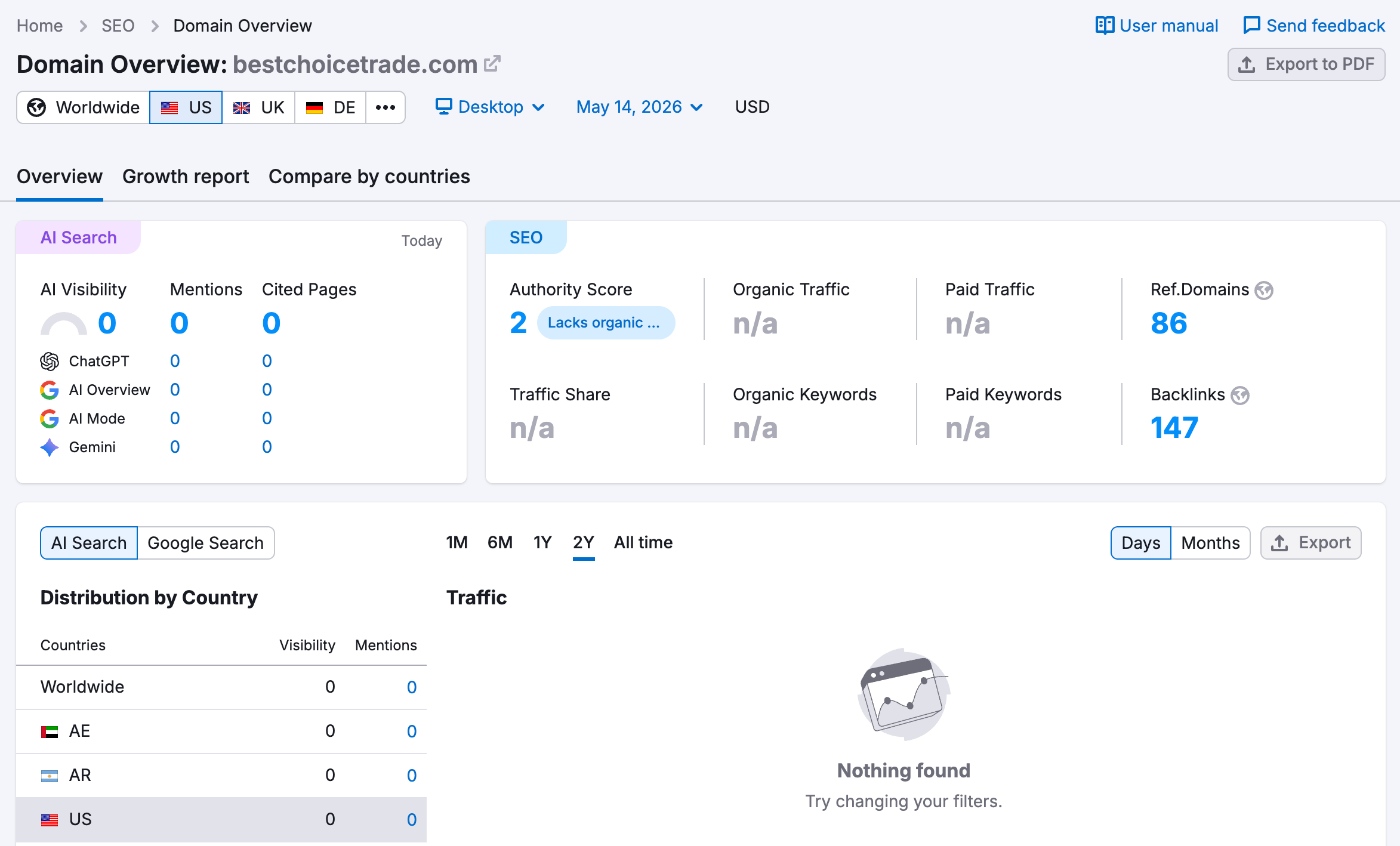Screen dimensions: 1400x846
Task: Select the DE database option
Action: [x=330, y=107]
